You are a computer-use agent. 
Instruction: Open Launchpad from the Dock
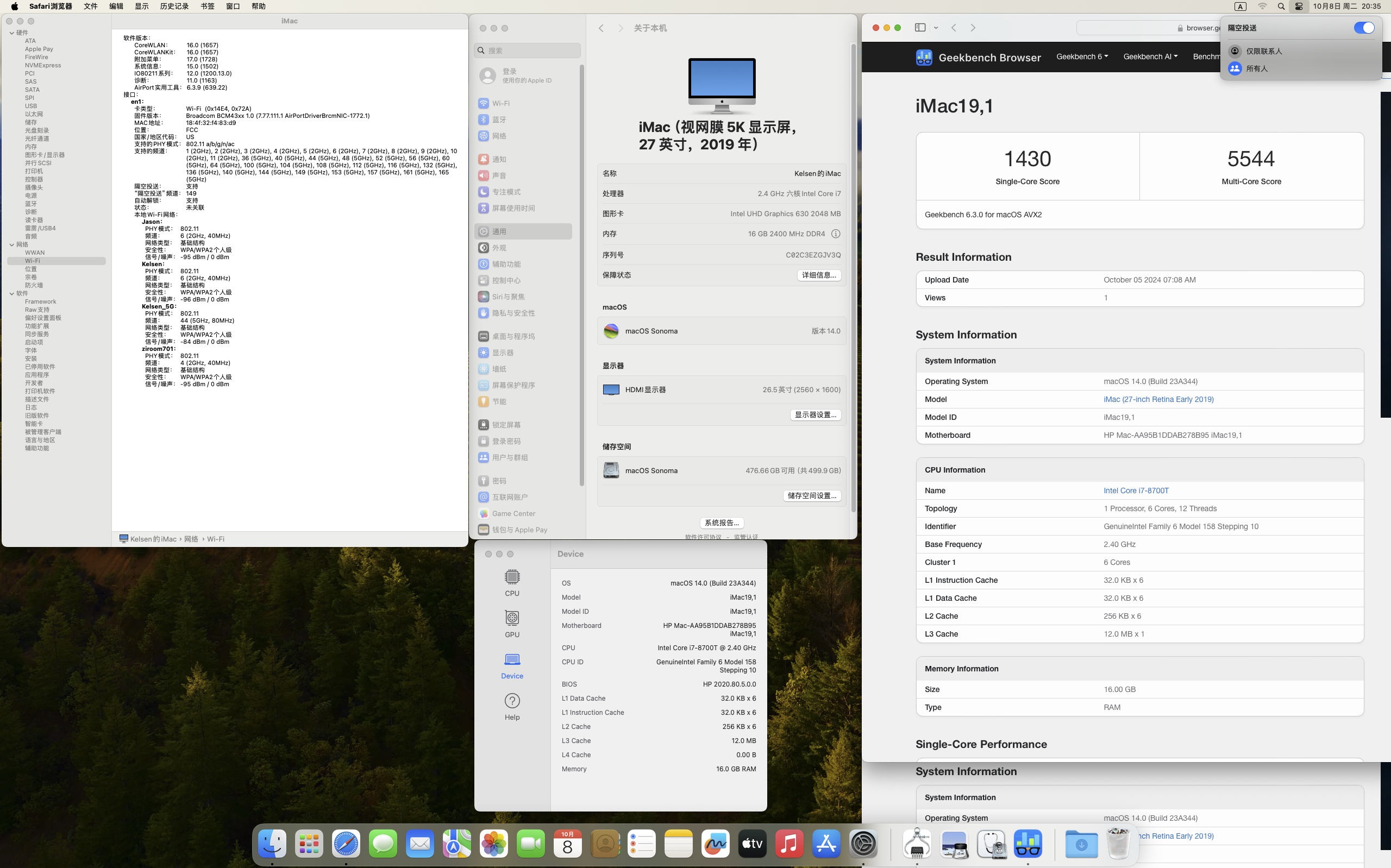309,844
